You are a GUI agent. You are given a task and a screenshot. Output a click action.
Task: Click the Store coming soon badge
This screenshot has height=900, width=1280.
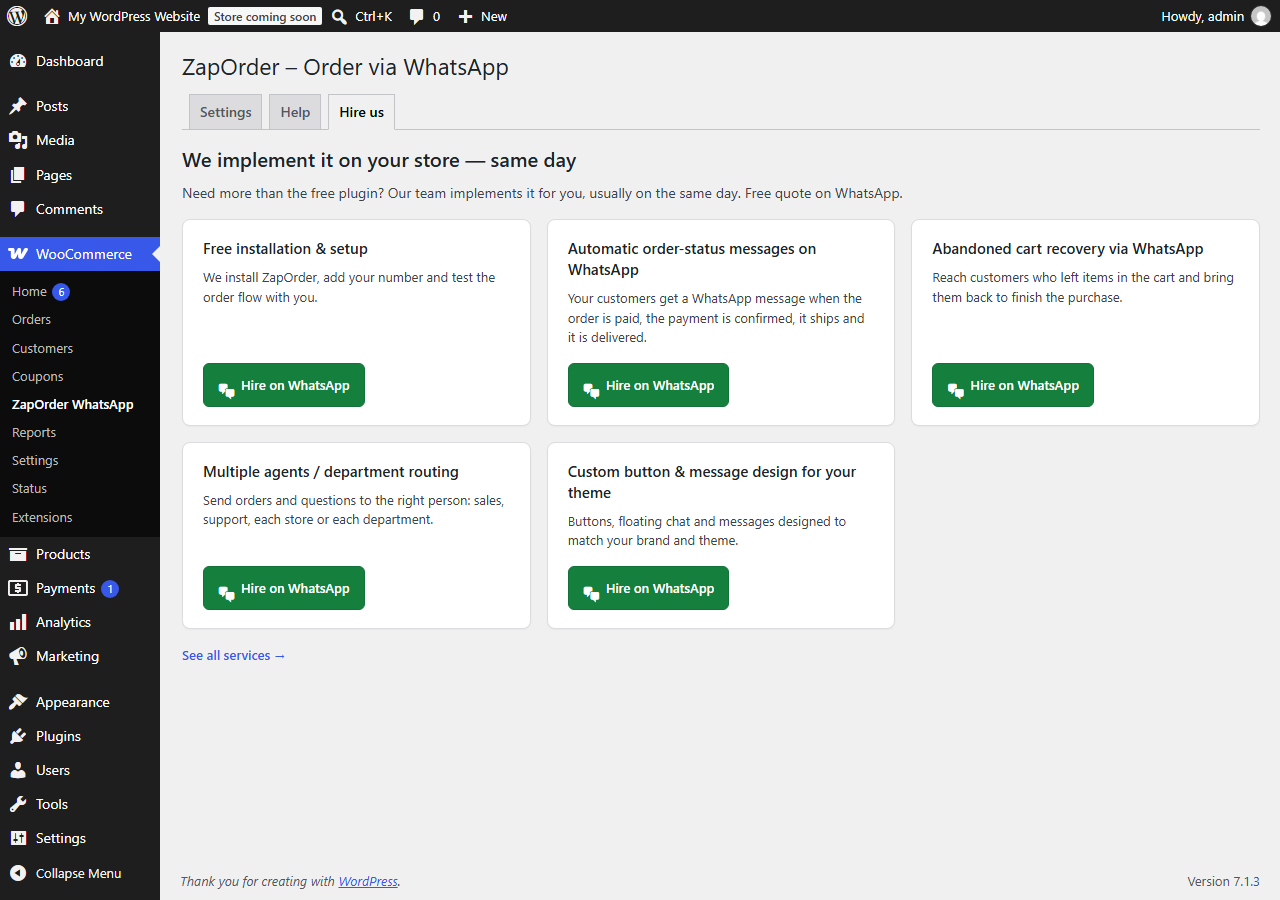tap(265, 16)
